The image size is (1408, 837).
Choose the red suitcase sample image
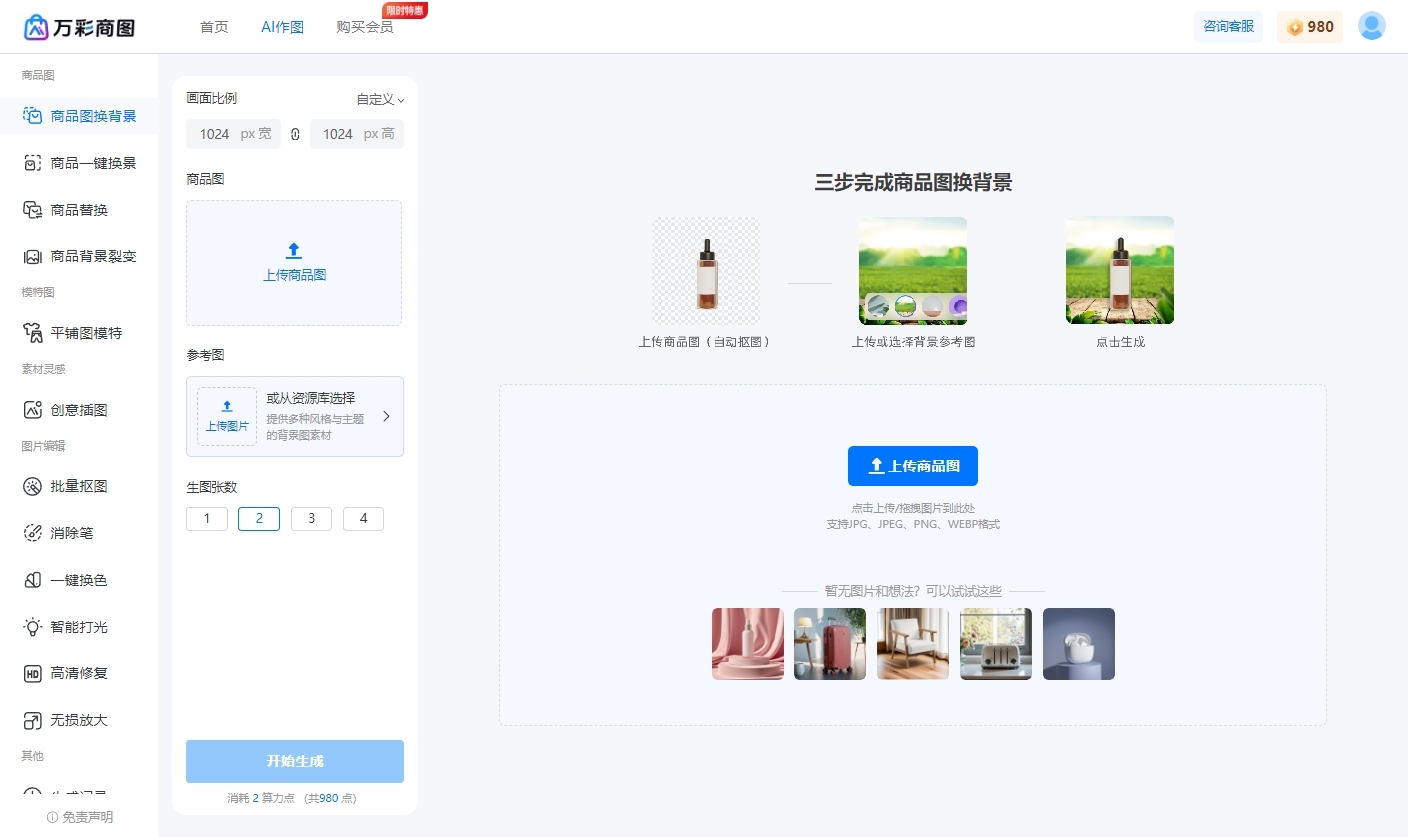[x=830, y=644]
